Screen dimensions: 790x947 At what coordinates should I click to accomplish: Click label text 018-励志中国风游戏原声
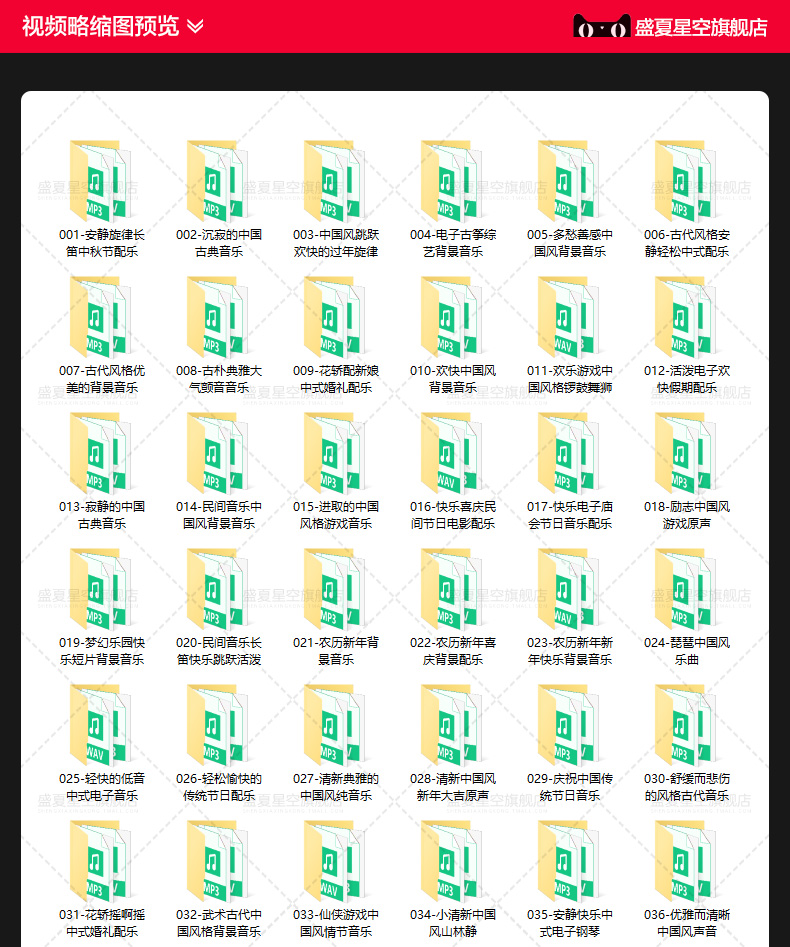[687, 515]
